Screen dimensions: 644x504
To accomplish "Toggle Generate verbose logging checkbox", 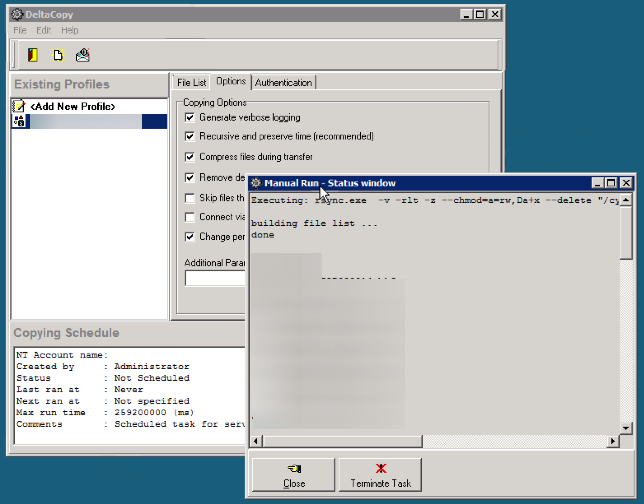I will tap(190, 117).
